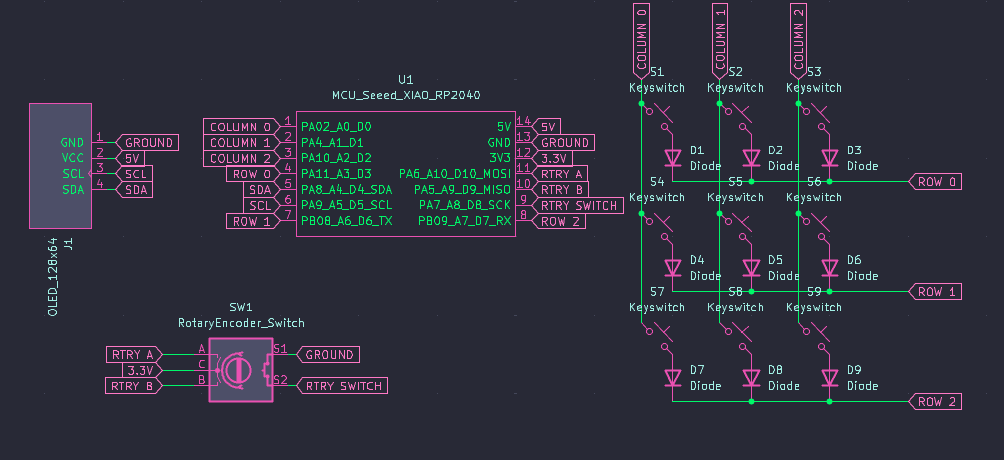Image resolution: width=1004 pixels, height=460 pixels.
Task: Click the SW1 reference text
Action: point(241,308)
